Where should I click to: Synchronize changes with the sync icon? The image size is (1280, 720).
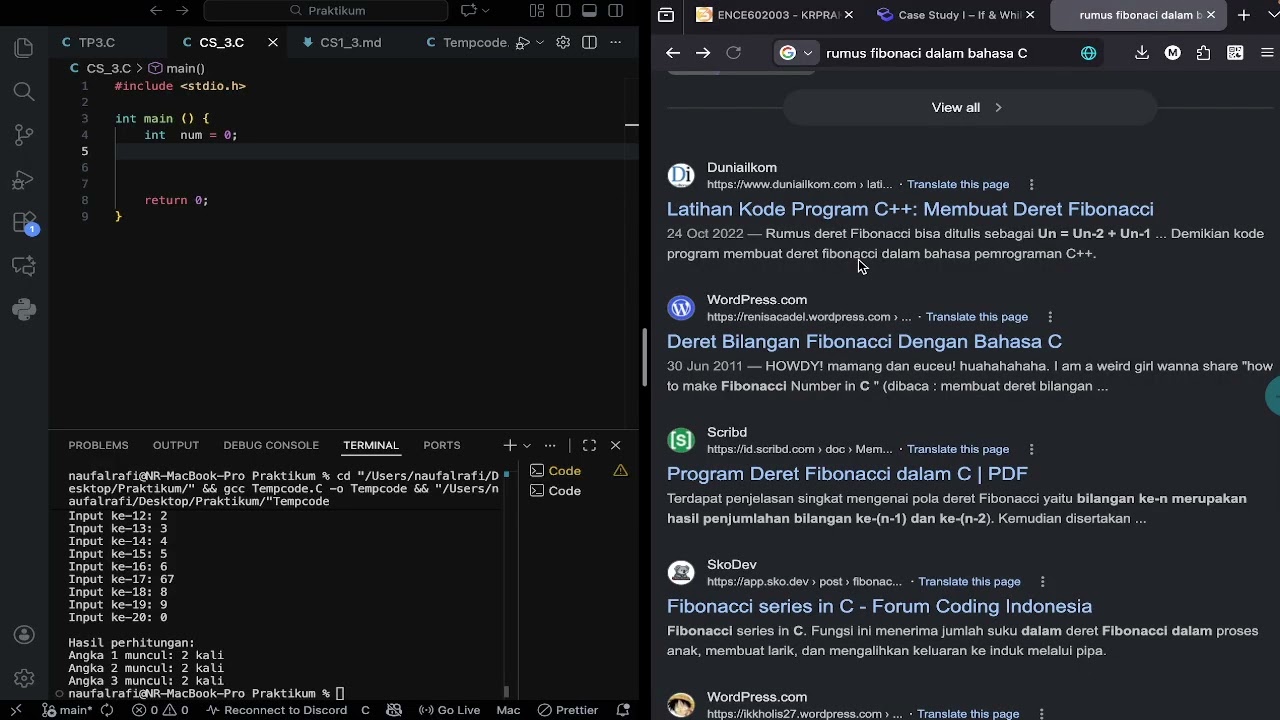(x=107, y=710)
